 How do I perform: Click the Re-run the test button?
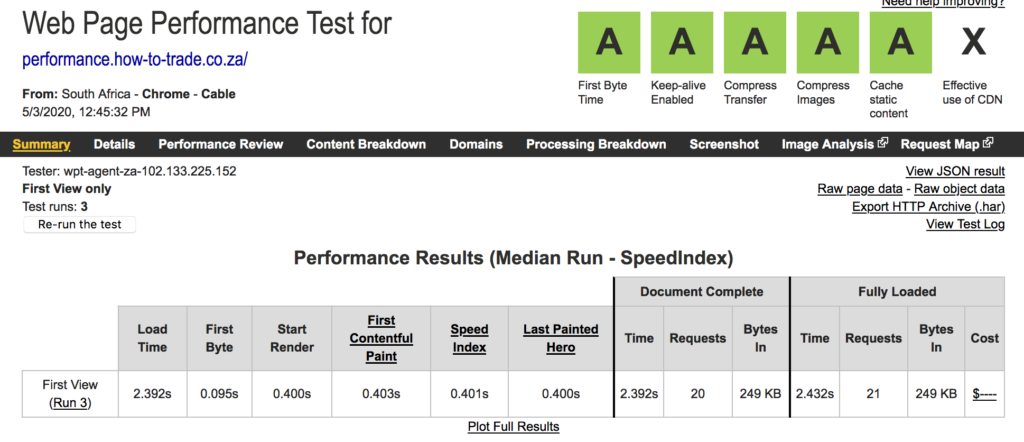click(x=79, y=225)
